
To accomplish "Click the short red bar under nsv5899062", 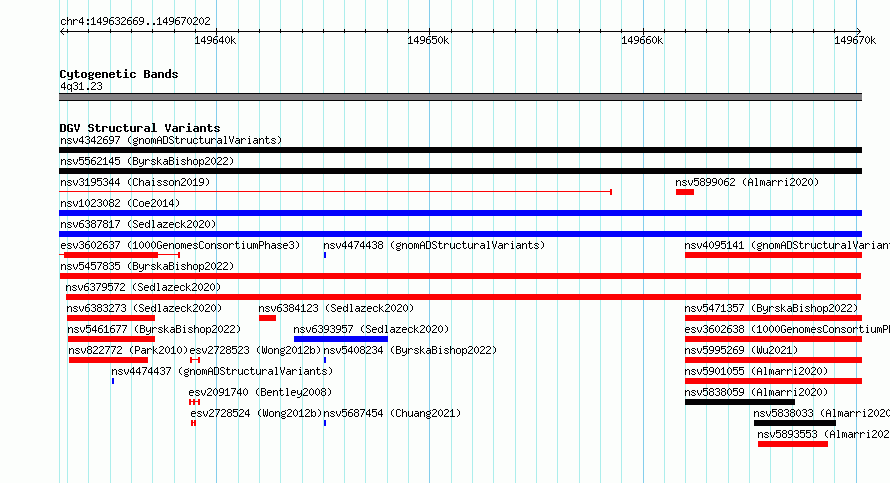I will 685,192.
